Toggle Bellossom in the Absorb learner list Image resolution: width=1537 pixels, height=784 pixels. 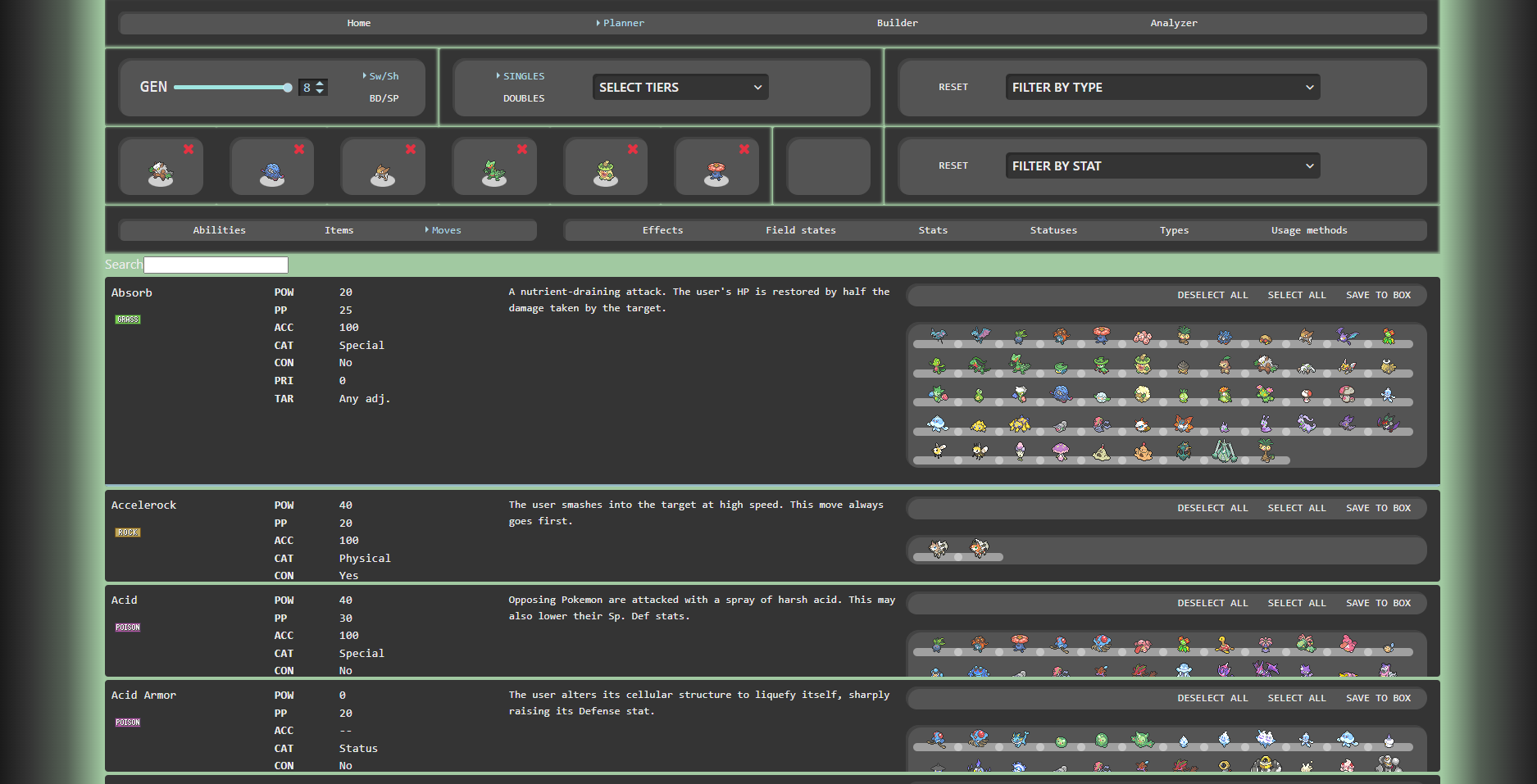1389,335
